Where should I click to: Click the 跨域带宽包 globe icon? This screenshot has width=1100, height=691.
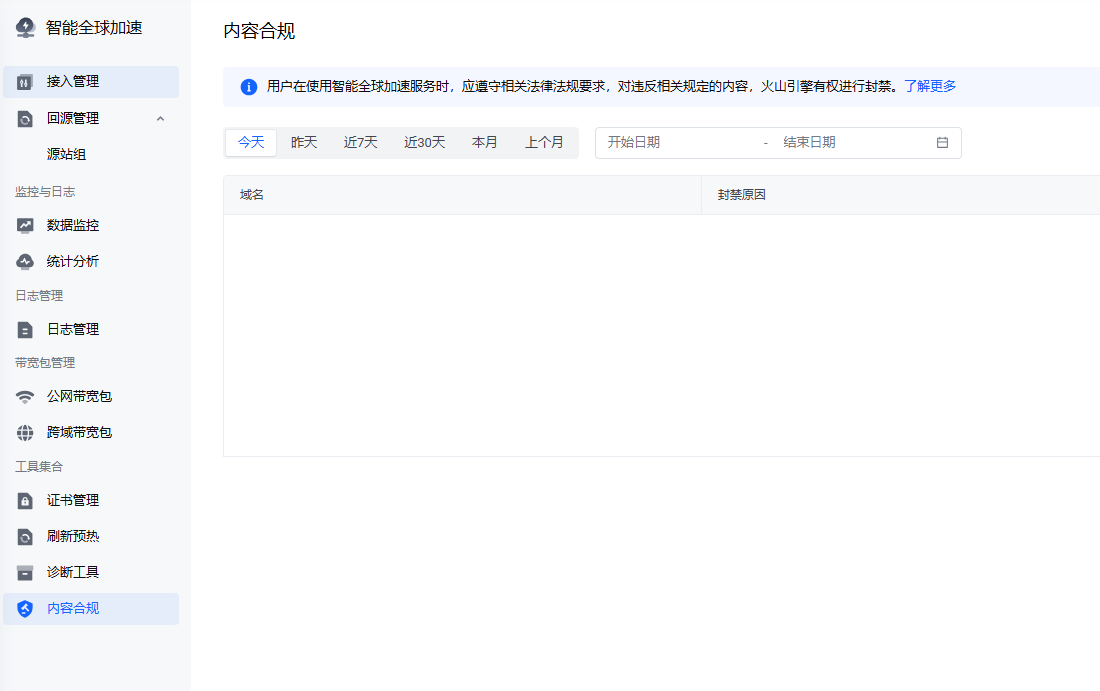coord(26,433)
